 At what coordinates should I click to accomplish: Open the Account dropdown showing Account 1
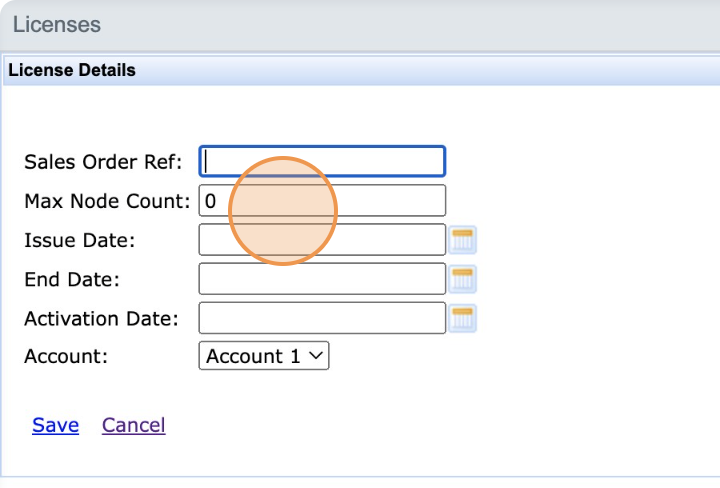click(x=263, y=356)
